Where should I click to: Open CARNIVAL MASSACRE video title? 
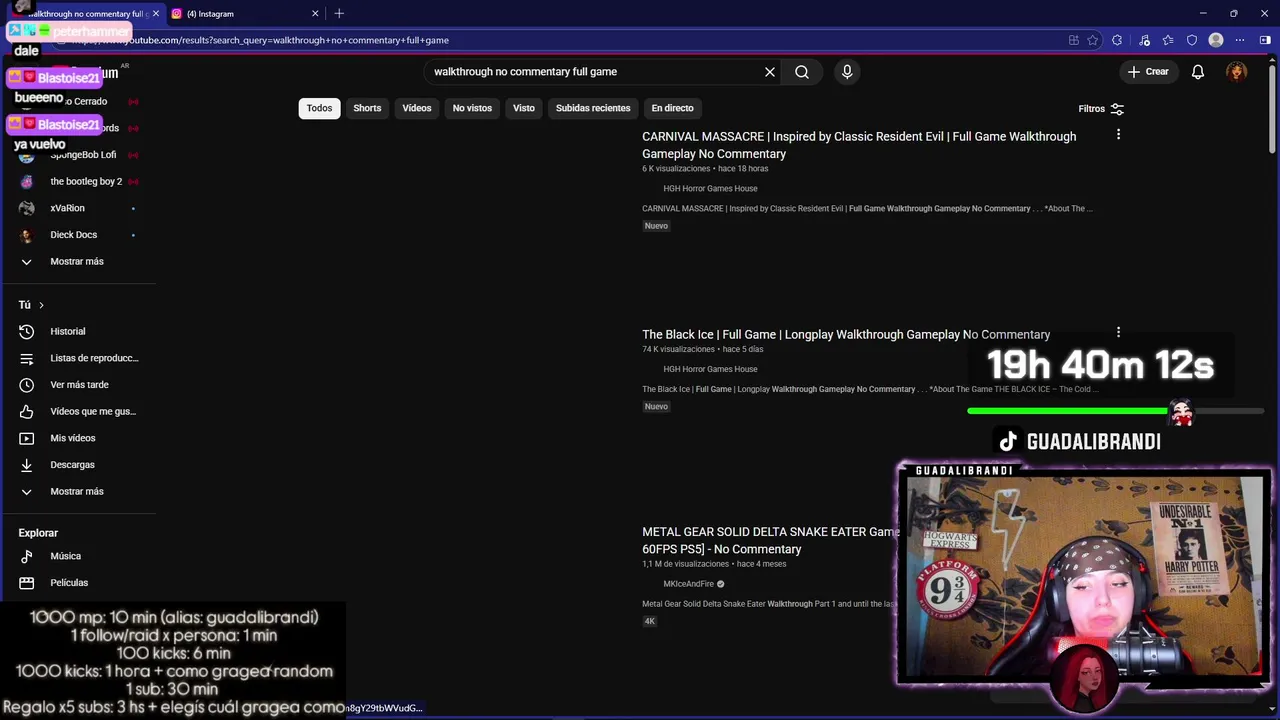click(x=859, y=145)
